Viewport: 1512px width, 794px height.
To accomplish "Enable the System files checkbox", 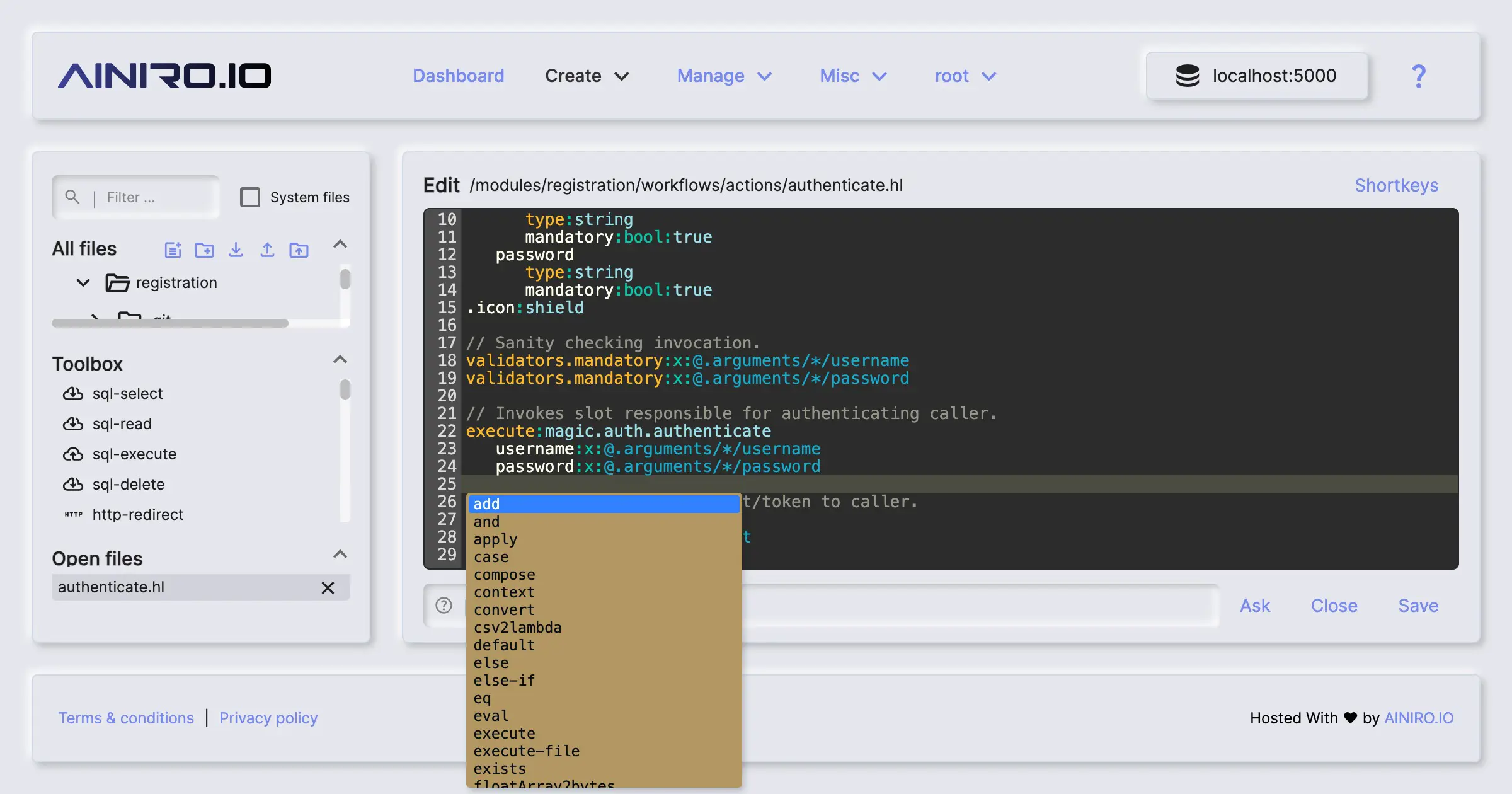I will [x=250, y=197].
